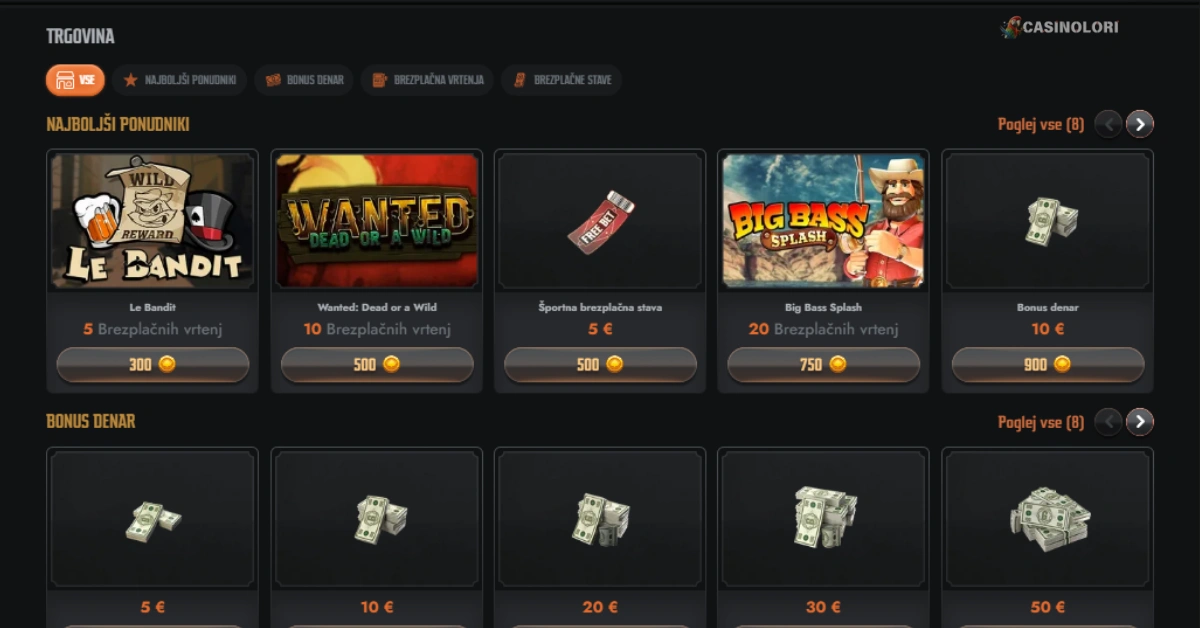The width and height of the screenshot is (1200, 628).
Task: Select the 50 € cash stack icon
Action: click(x=1049, y=519)
